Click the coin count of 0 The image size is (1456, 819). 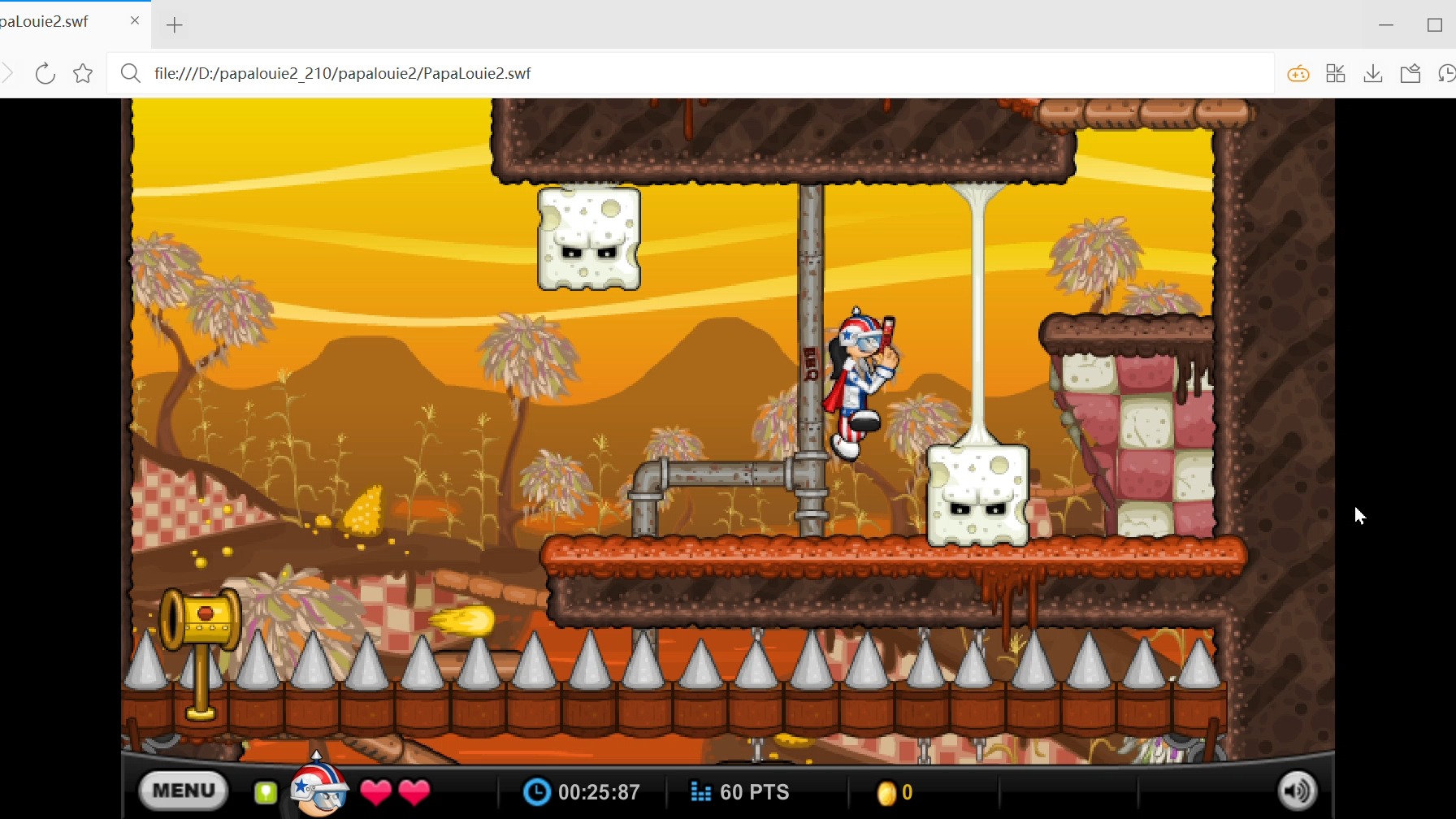(908, 792)
